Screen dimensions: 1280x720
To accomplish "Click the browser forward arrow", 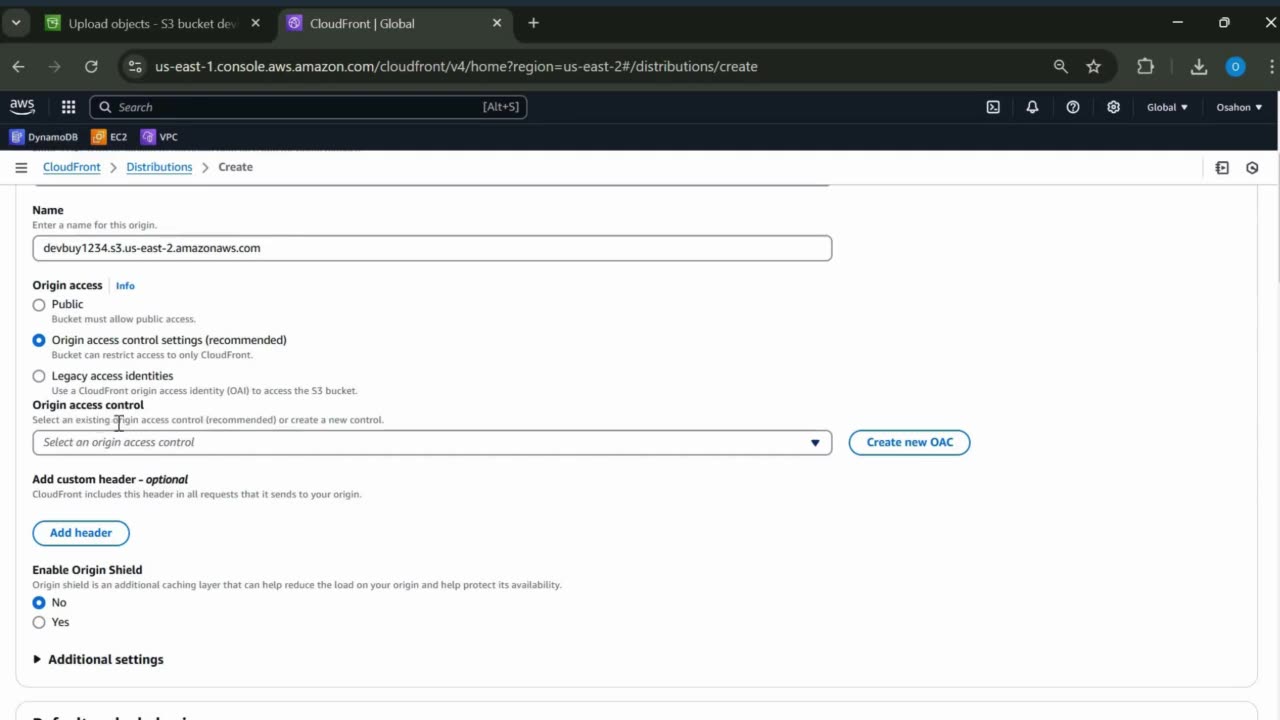I will pos(55,66).
